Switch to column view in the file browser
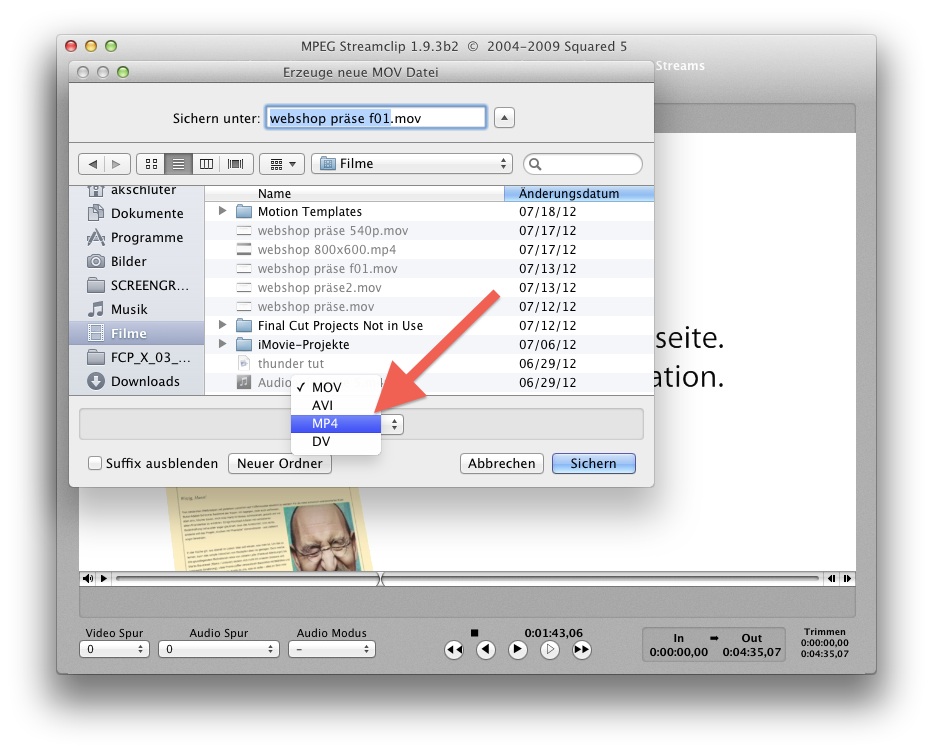 pyautogui.click(x=206, y=163)
